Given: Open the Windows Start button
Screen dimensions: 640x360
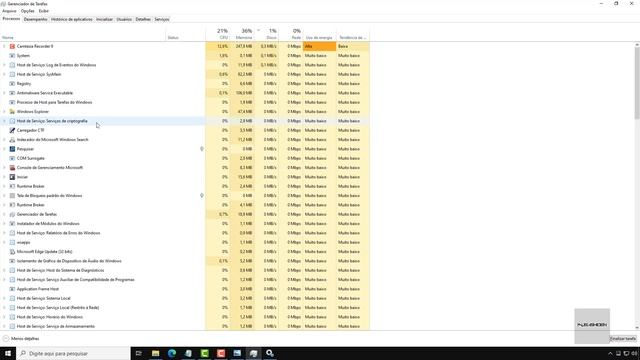Looking at the screenshot, I should [8, 353].
